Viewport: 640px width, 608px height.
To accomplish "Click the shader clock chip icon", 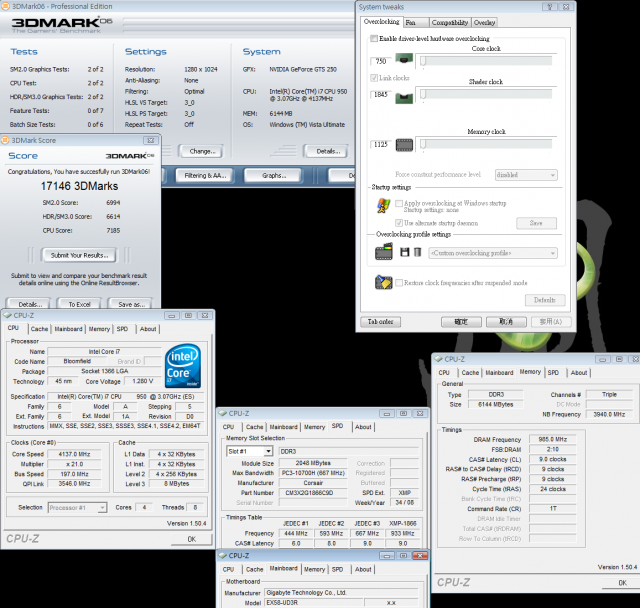I will coord(404,98).
